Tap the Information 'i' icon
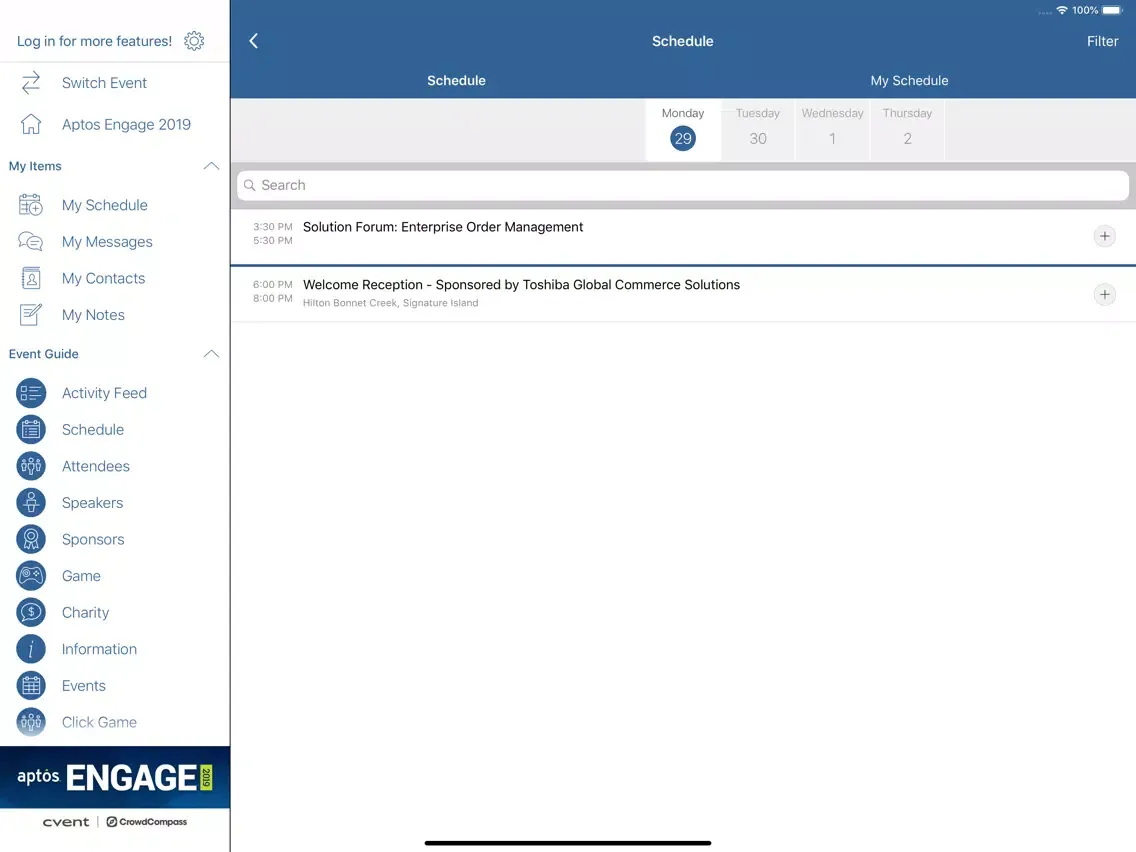Viewport: 1136px width, 852px height. (x=30, y=649)
